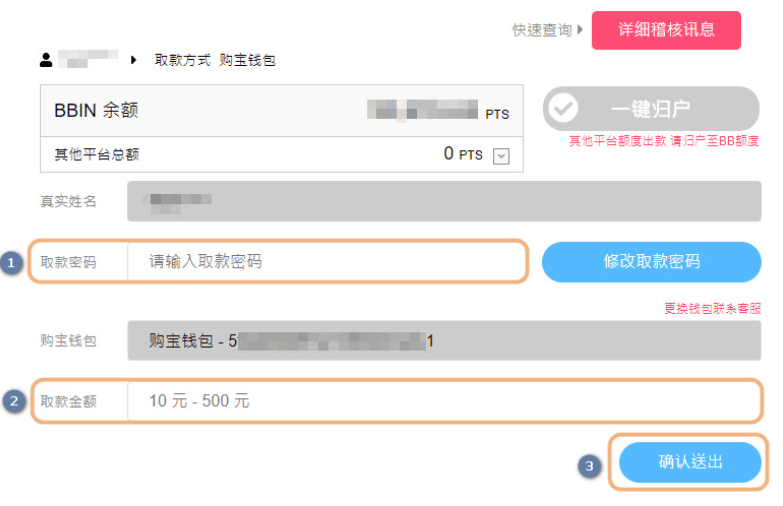Click the step 1 number badge

12,263
